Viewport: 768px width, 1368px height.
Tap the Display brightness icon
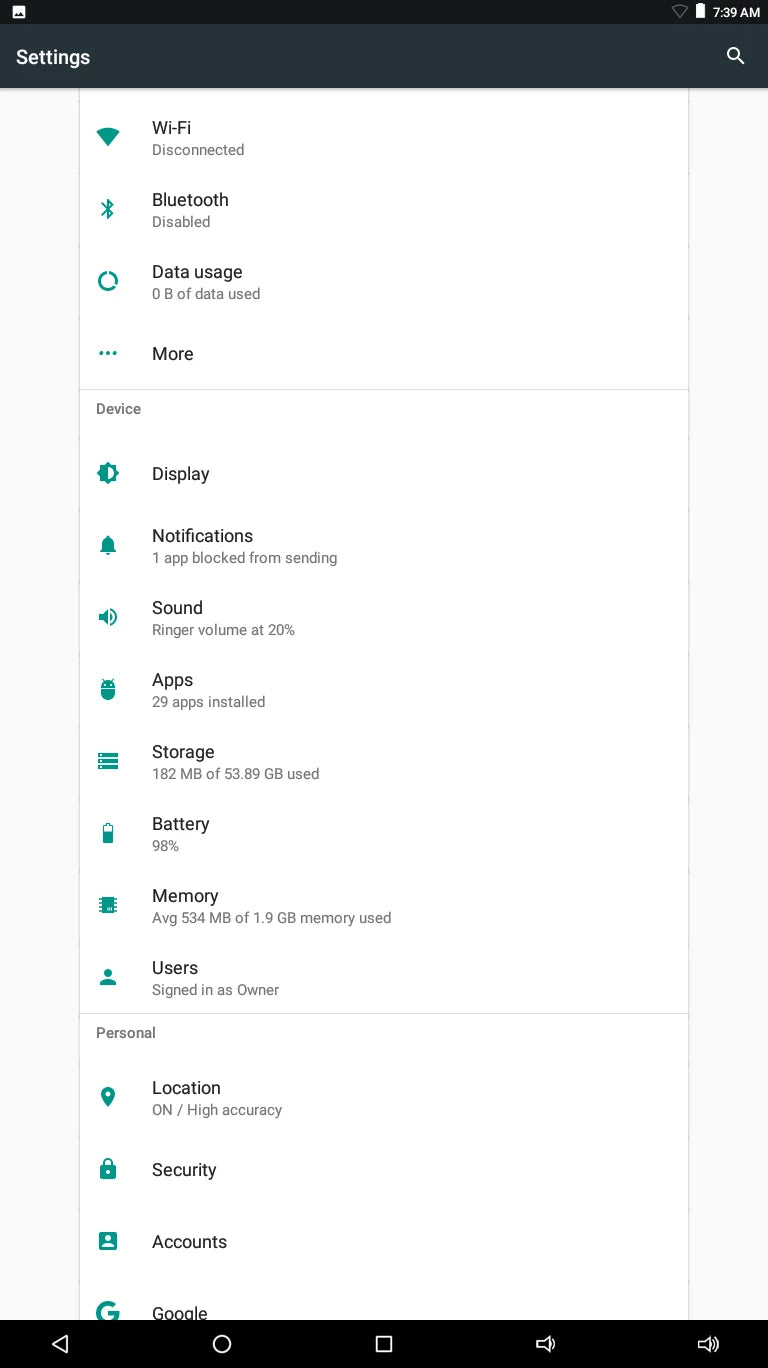click(108, 473)
